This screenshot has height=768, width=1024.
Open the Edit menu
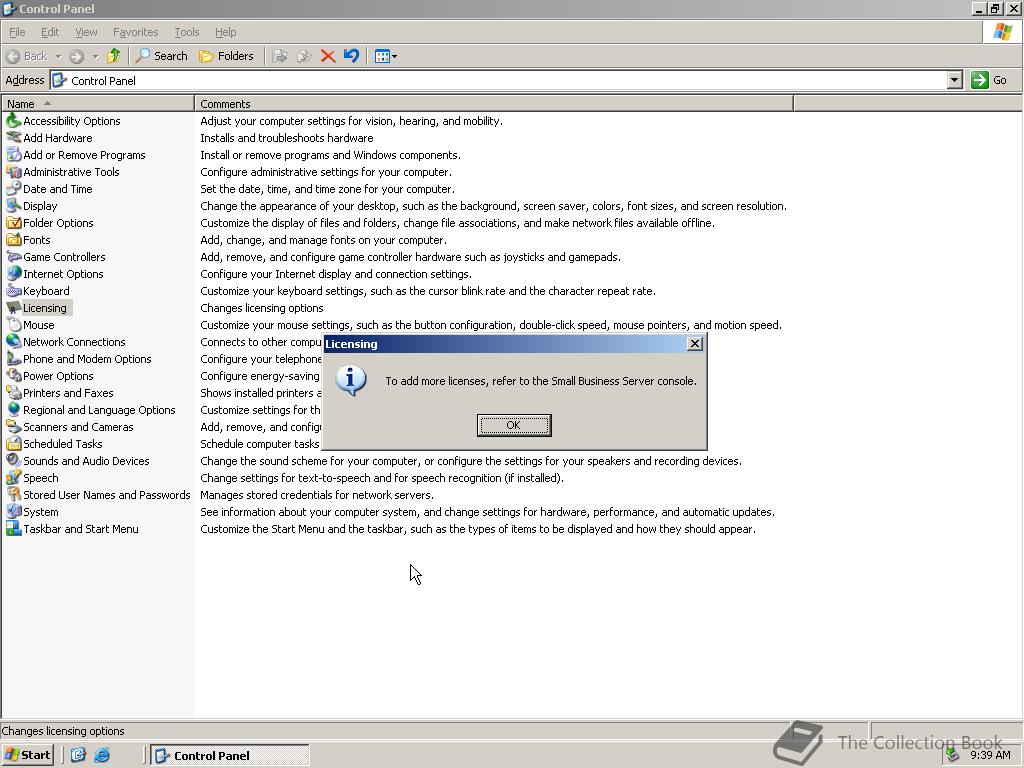click(x=50, y=32)
